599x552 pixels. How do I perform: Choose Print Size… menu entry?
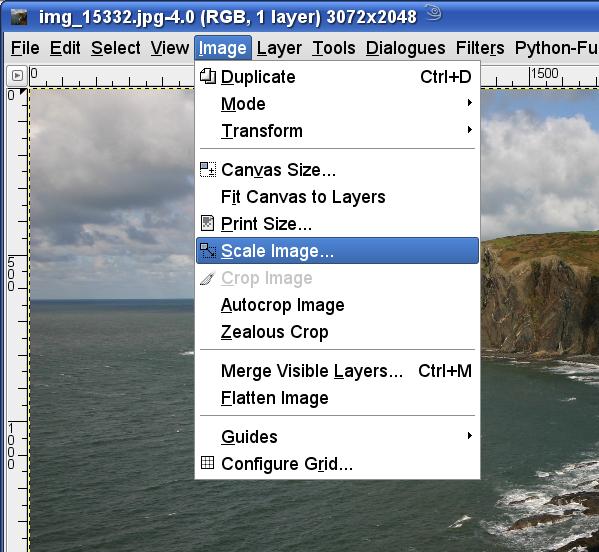point(337,224)
